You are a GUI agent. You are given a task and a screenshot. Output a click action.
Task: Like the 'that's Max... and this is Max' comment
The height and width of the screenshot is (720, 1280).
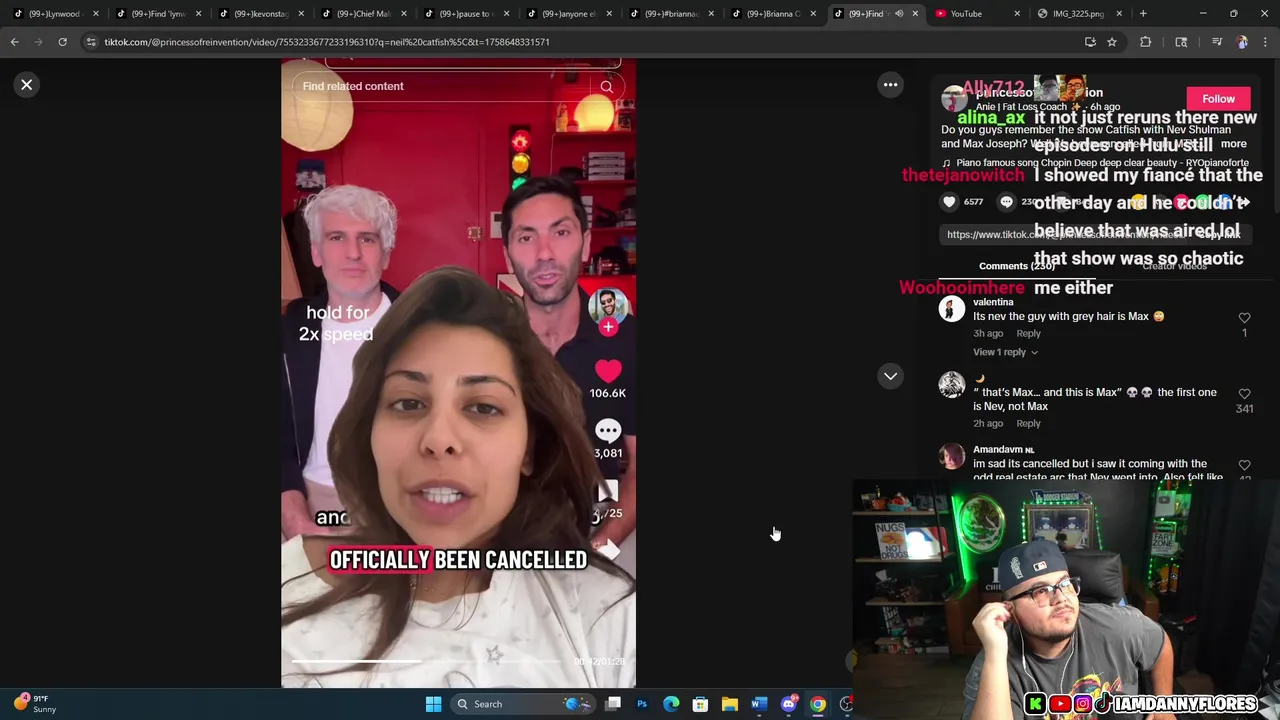pyautogui.click(x=1244, y=394)
